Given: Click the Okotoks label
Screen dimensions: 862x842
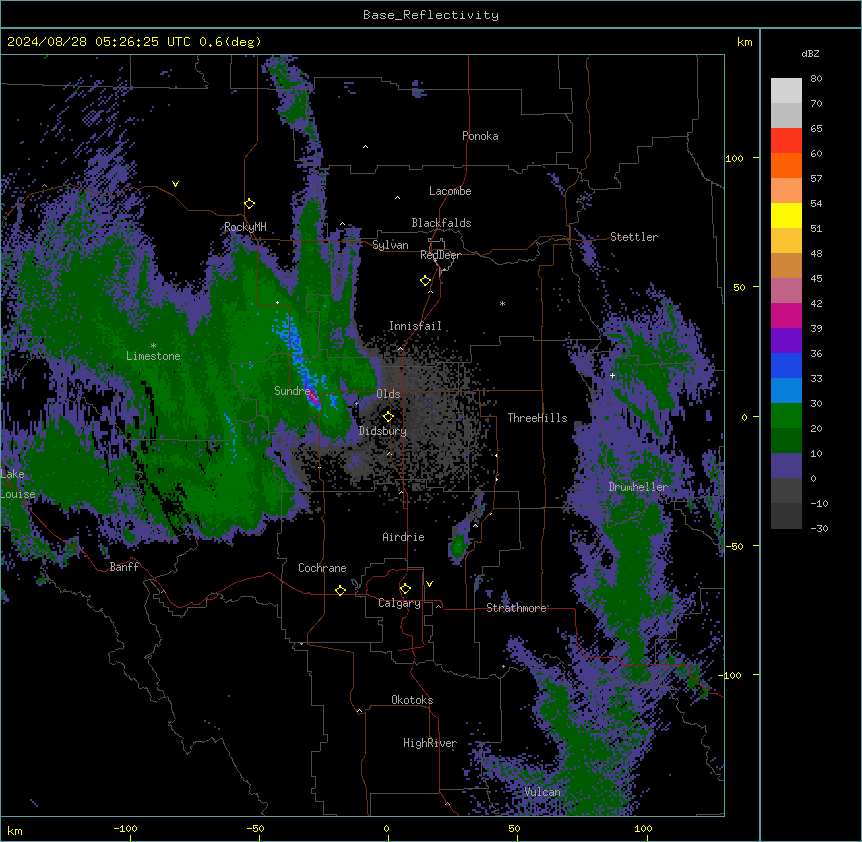Looking at the screenshot, I should (412, 700).
